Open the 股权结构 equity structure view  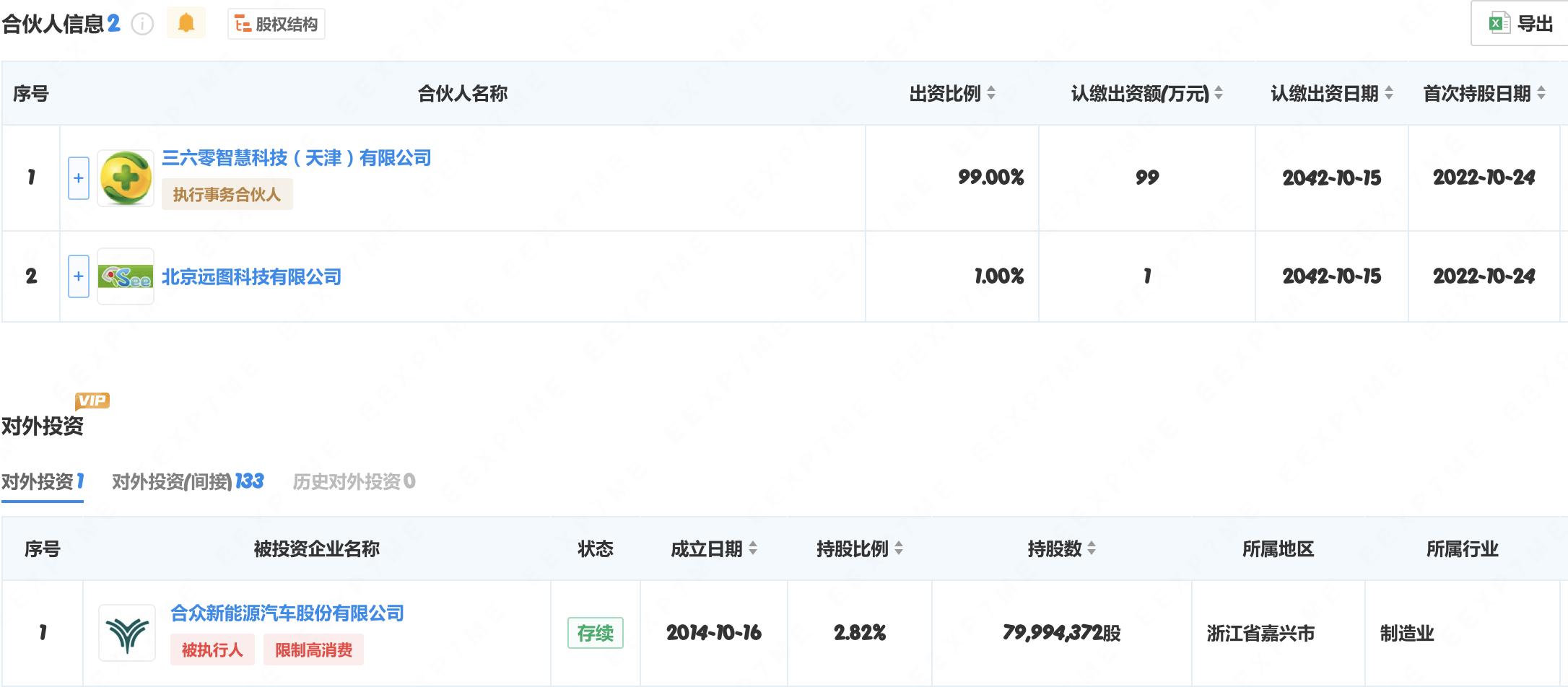pyautogui.click(x=276, y=25)
